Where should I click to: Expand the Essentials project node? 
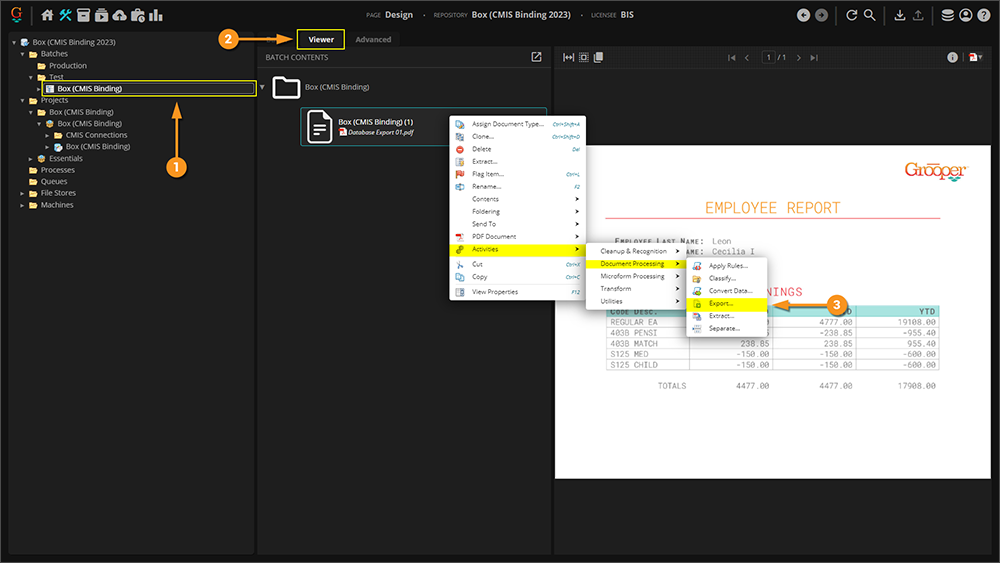(31, 158)
